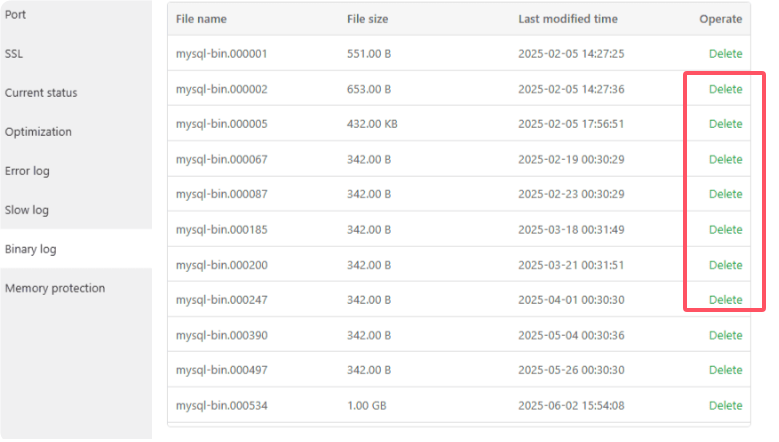Select the Binary log tab
This screenshot has width=779, height=442.
(x=30, y=249)
